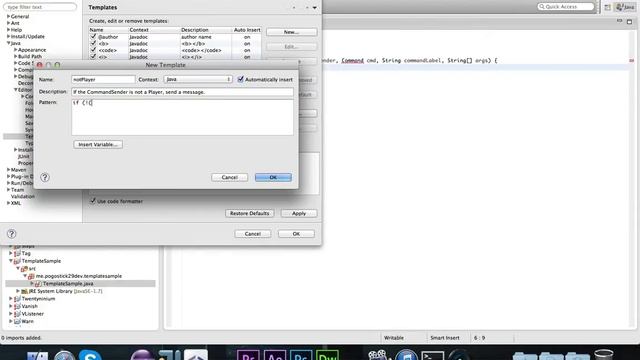Click Cancel in Preferences window
The height and width of the screenshot is (360, 640).
(x=253, y=234)
